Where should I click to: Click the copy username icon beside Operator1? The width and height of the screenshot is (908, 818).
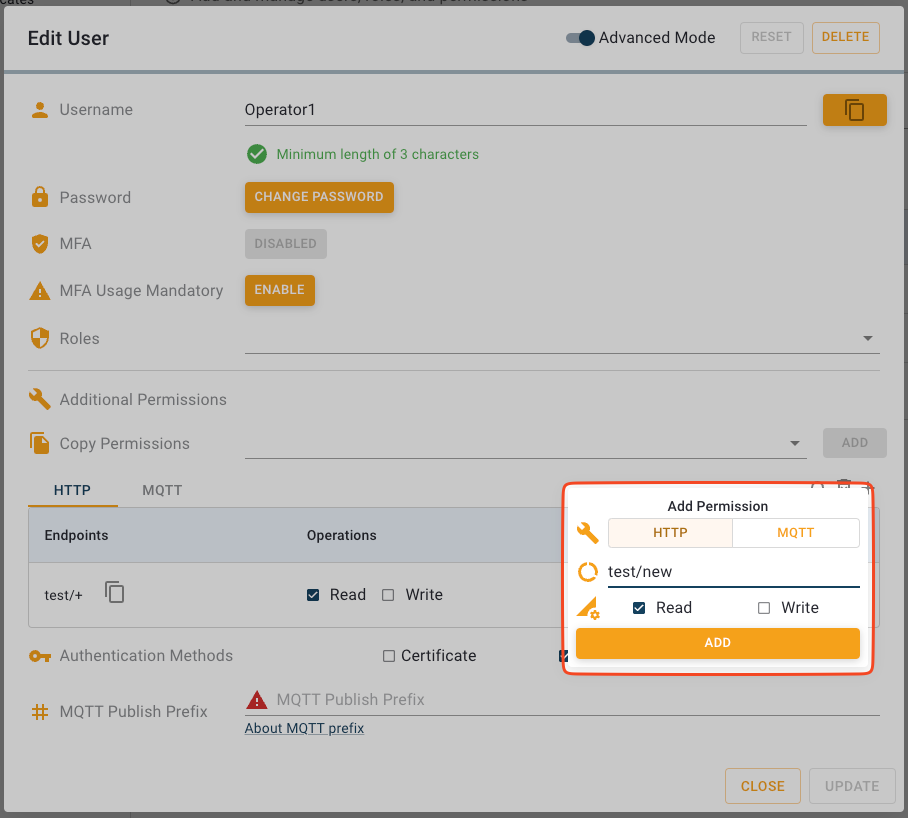(855, 109)
